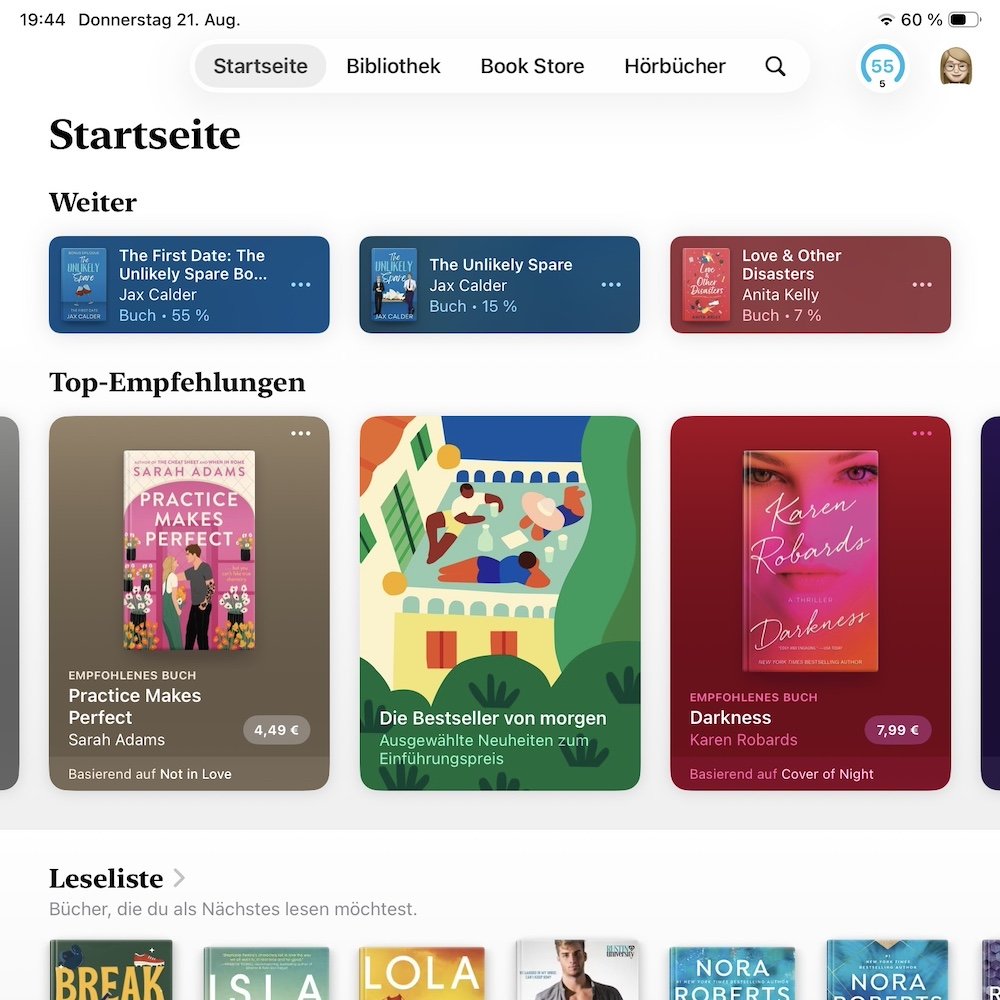Open more options for The First Date
Viewport: 1000px width, 1000px height.
tap(301, 284)
